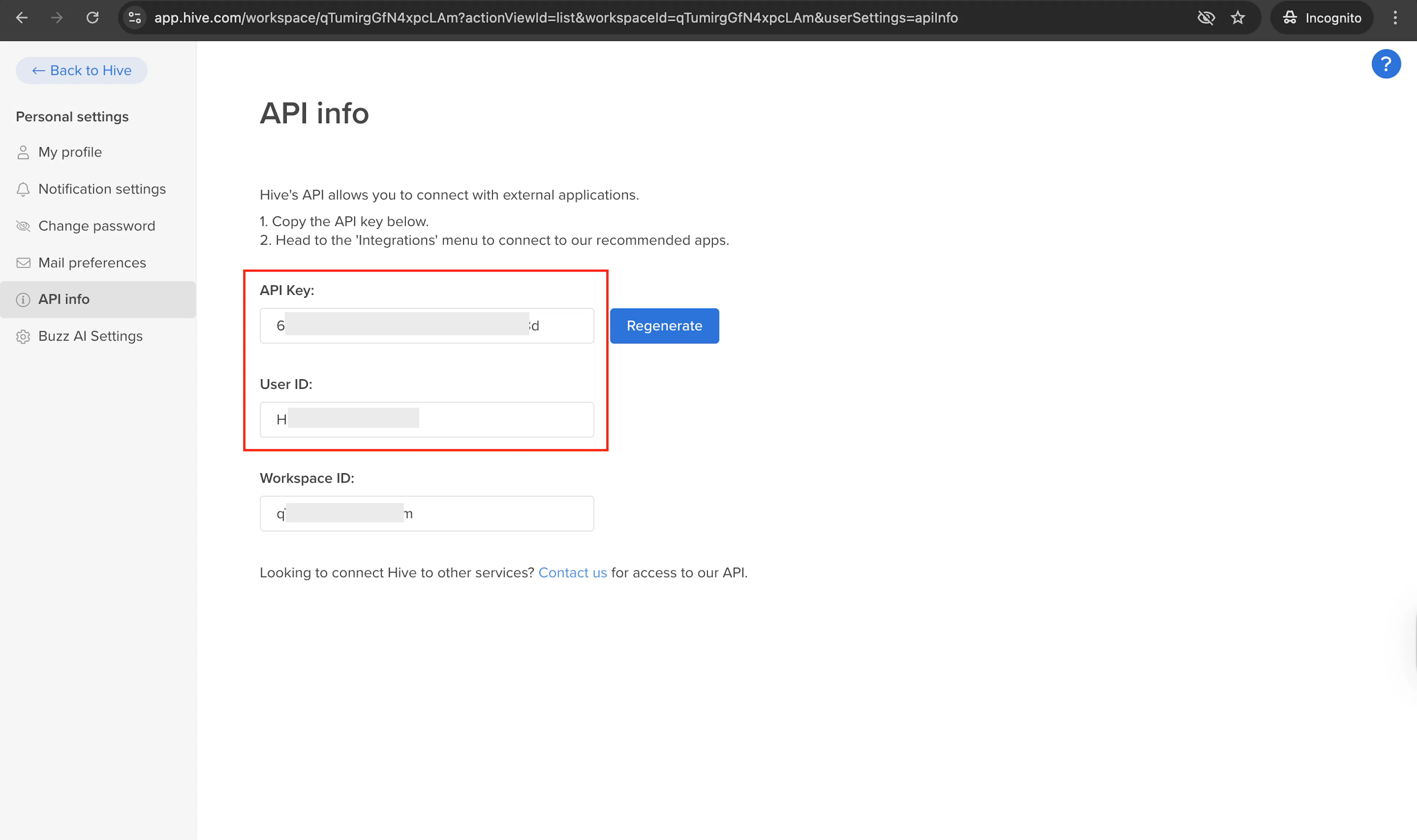Click the crossed-out eye icon in address bar
The image size is (1417, 840).
[x=1206, y=18]
